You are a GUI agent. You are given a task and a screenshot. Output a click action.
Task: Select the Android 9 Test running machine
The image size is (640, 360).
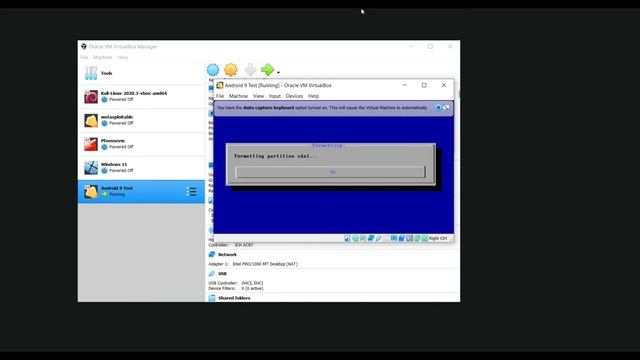[141, 191]
